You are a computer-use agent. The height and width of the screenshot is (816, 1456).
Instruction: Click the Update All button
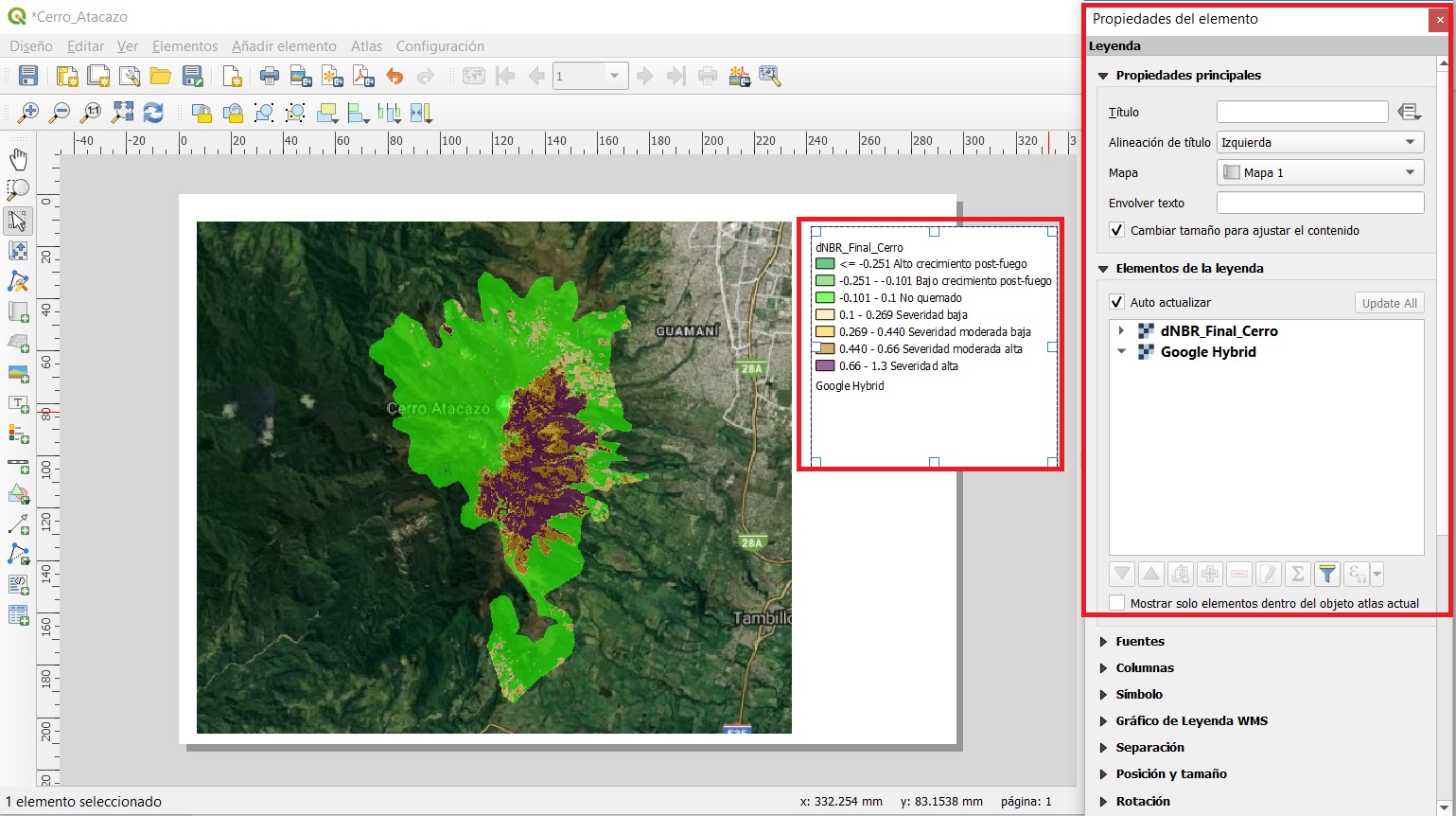click(x=1389, y=303)
